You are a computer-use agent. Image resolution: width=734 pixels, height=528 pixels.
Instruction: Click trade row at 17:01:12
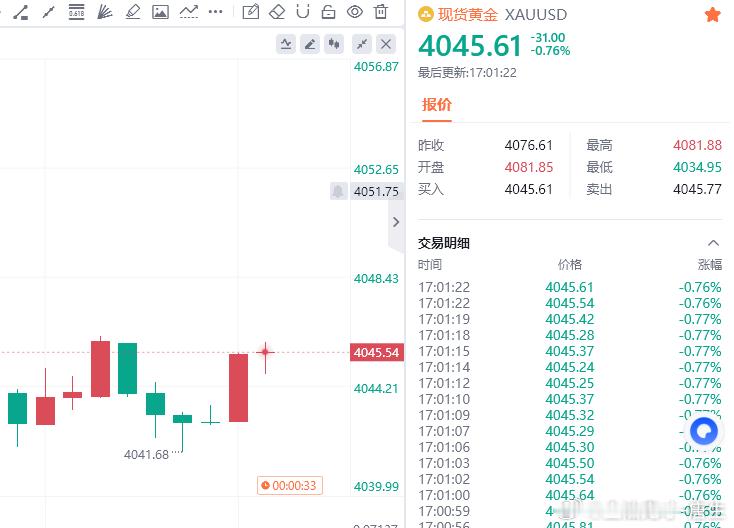pyautogui.click(x=570, y=383)
